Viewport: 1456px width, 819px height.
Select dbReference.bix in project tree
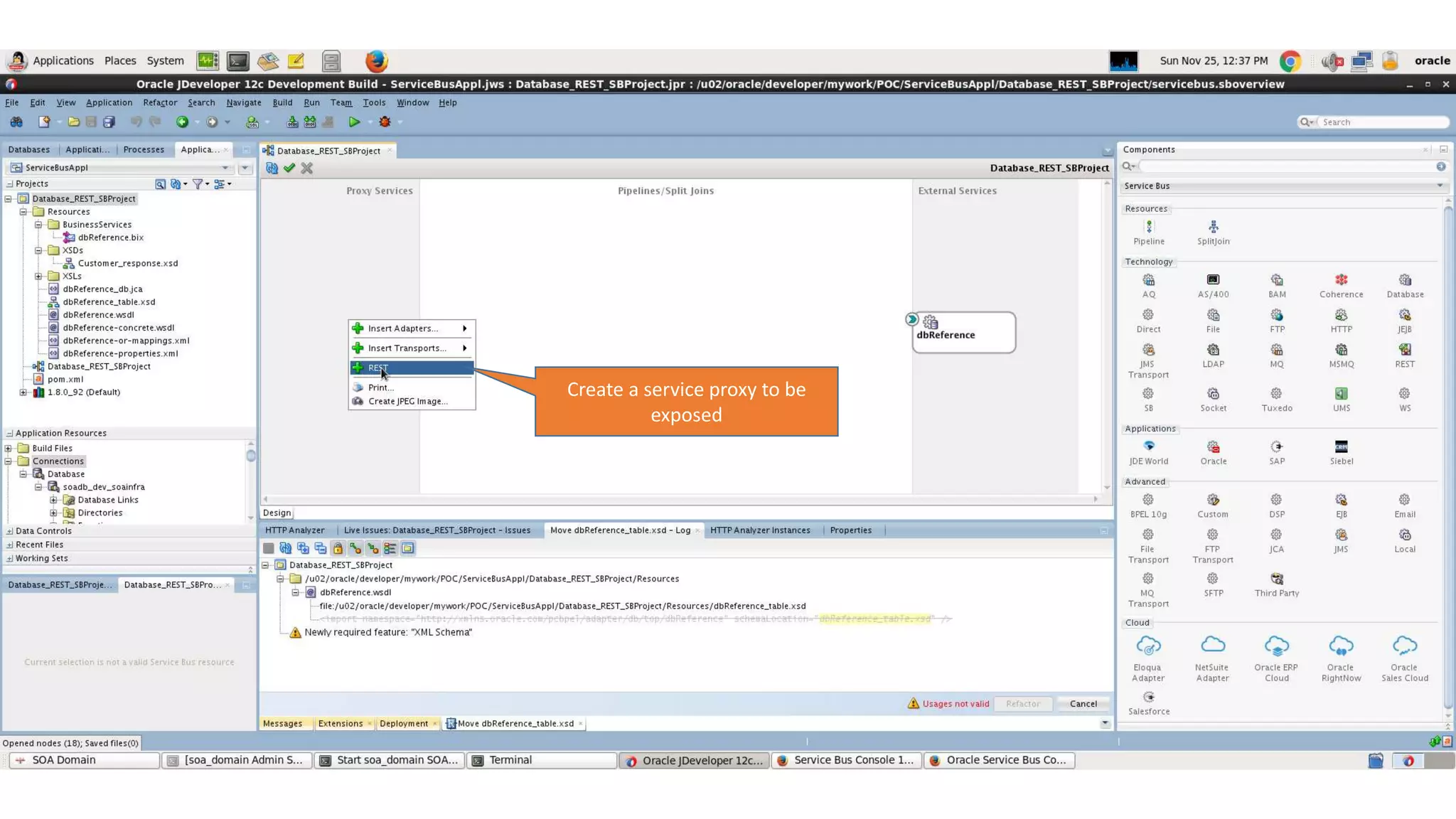click(110, 237)
